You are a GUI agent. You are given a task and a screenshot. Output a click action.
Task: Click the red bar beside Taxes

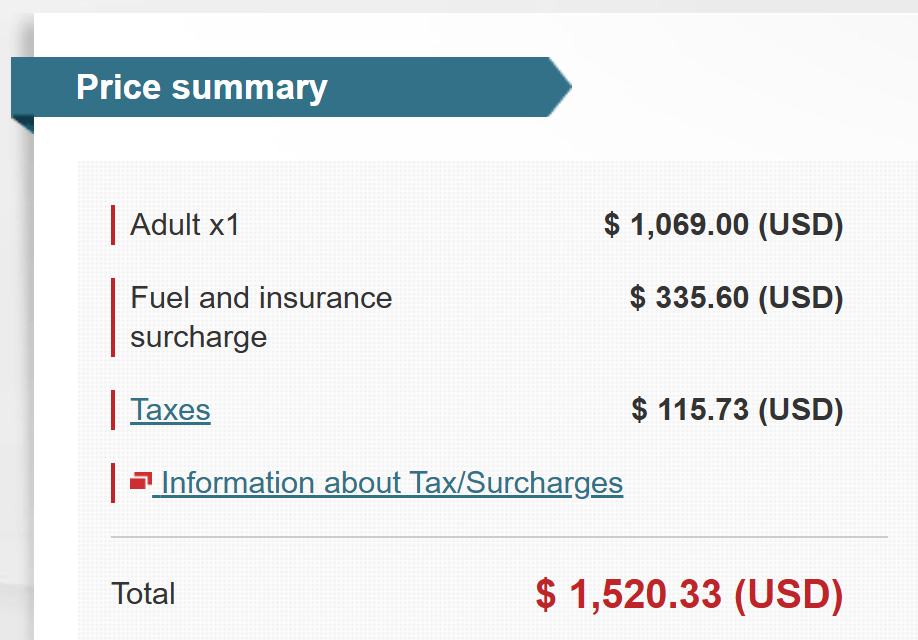click(113, 410)
